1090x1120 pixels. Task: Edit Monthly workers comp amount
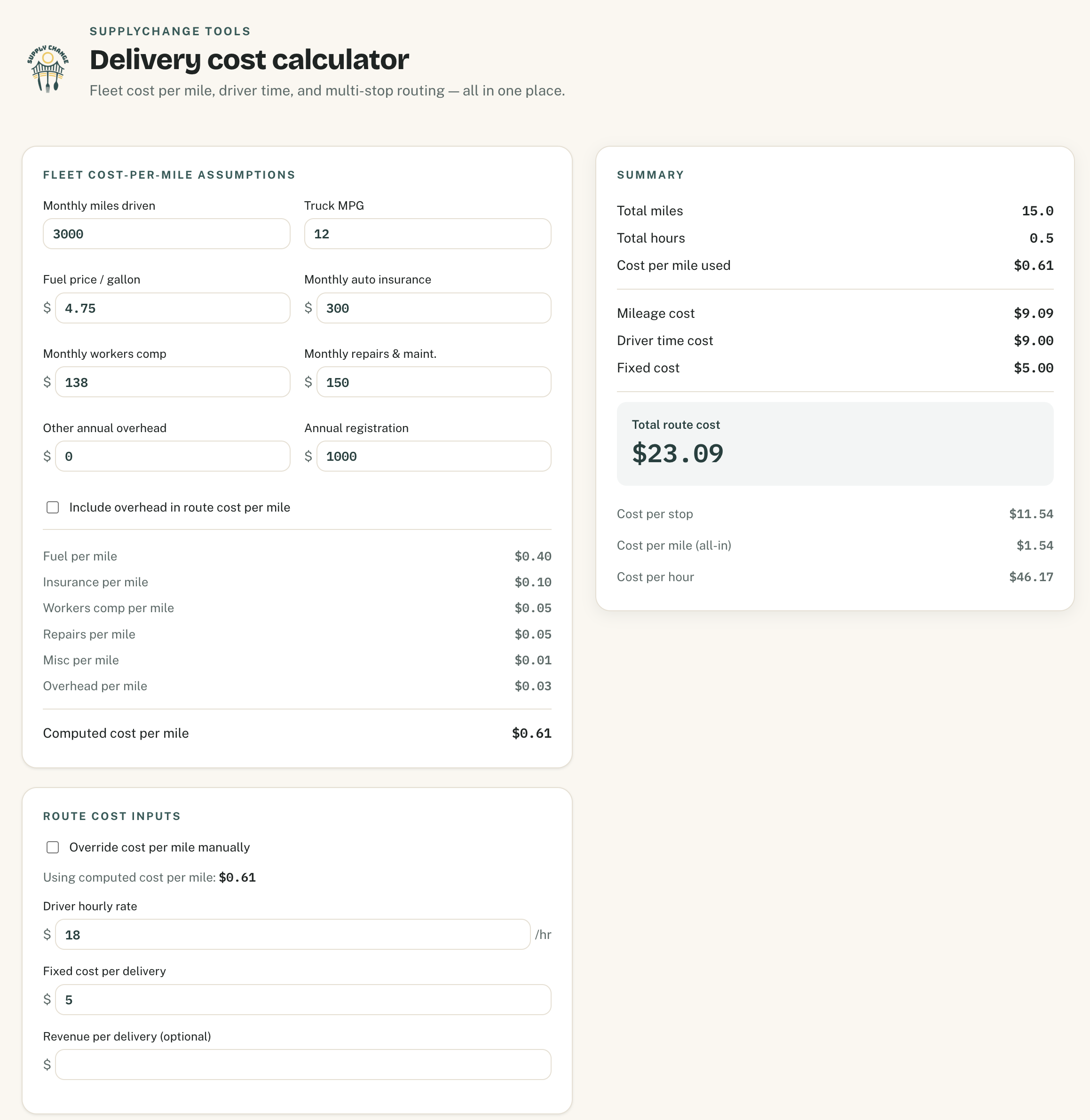pyautogui.click(x=173, y=382)
